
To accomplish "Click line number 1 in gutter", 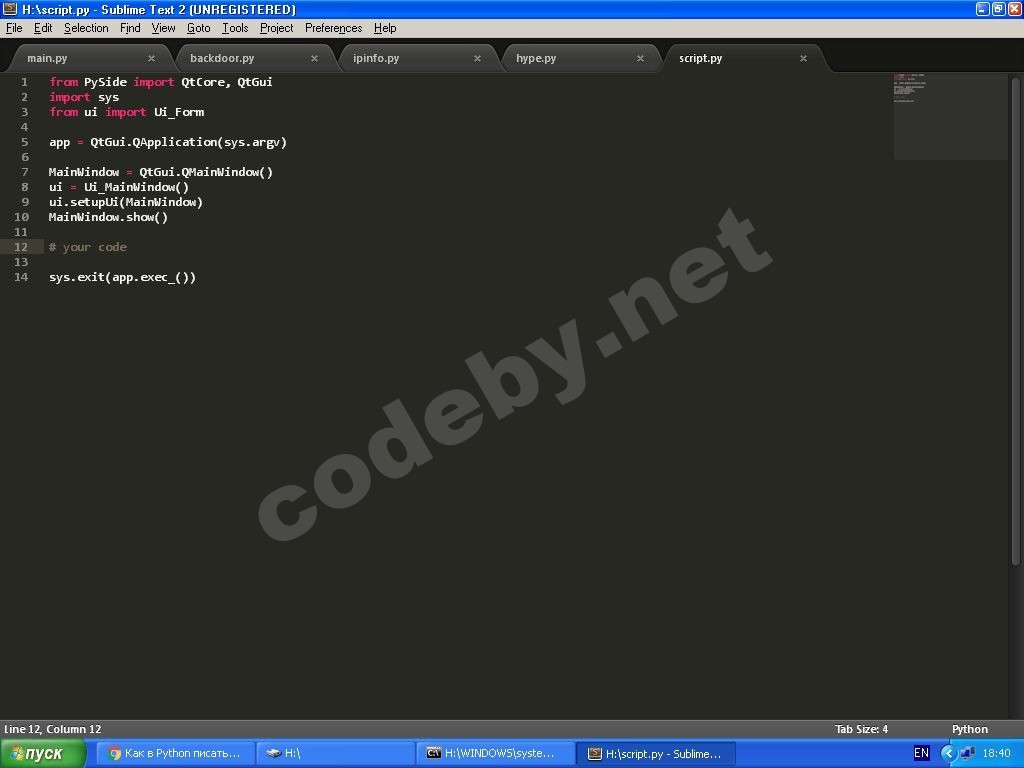I will coord(24,82).
